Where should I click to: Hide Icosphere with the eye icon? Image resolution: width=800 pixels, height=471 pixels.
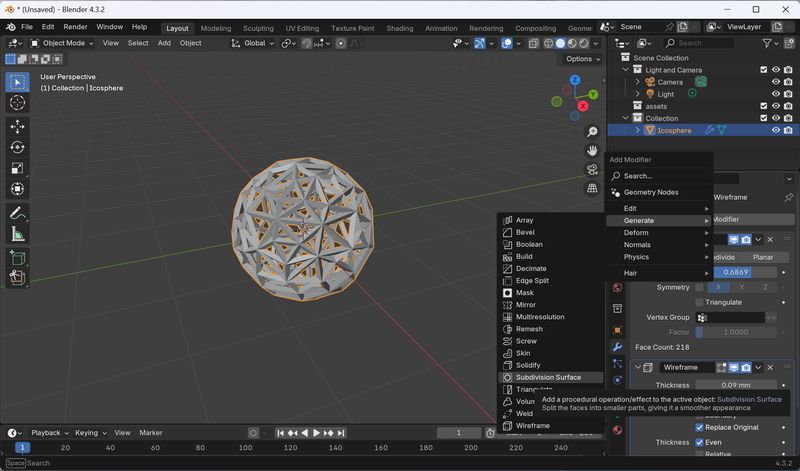pos(776,131)
